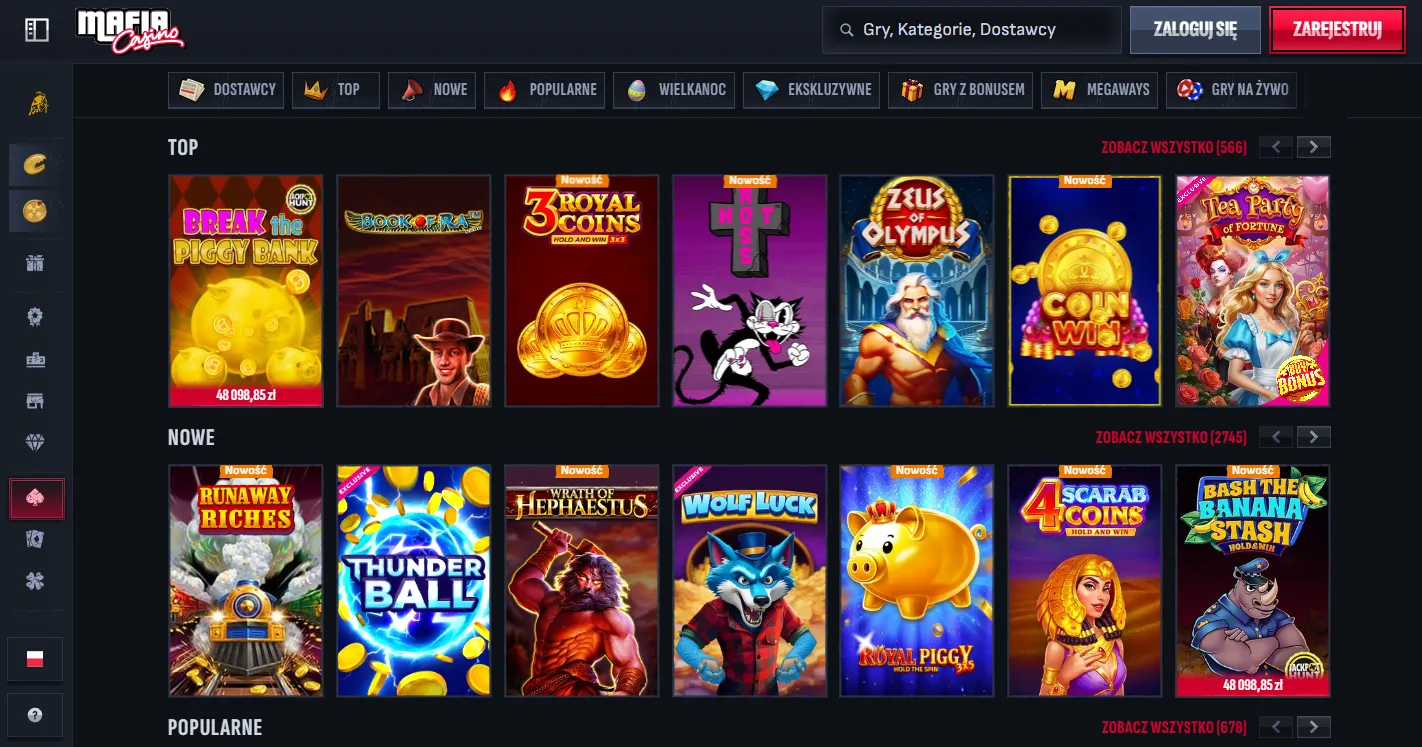Open the Mafia Casino logo homepage
The image size is (1422, 747).
click(130, 30)
